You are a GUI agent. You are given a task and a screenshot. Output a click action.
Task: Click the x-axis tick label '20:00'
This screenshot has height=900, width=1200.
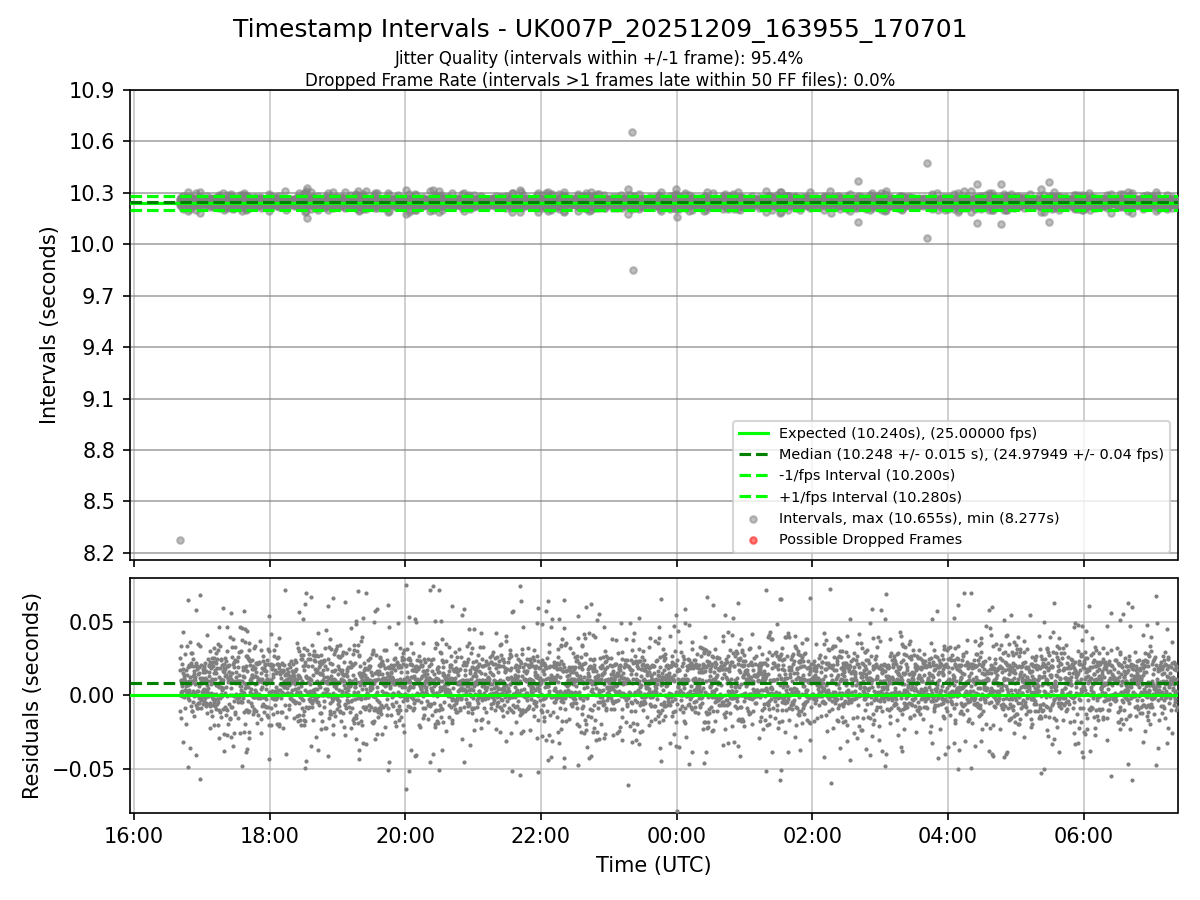405,834
